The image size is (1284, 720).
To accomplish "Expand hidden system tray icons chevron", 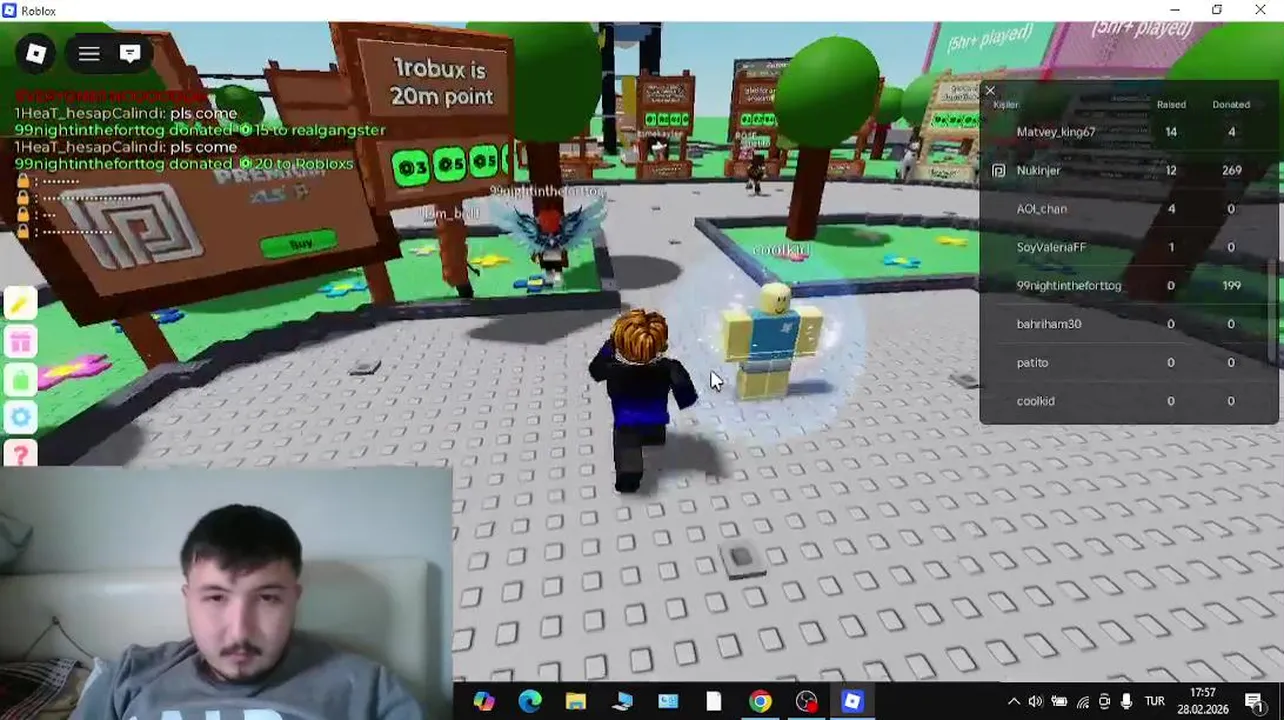I will pyautogui.click(x=1013, y=702).
